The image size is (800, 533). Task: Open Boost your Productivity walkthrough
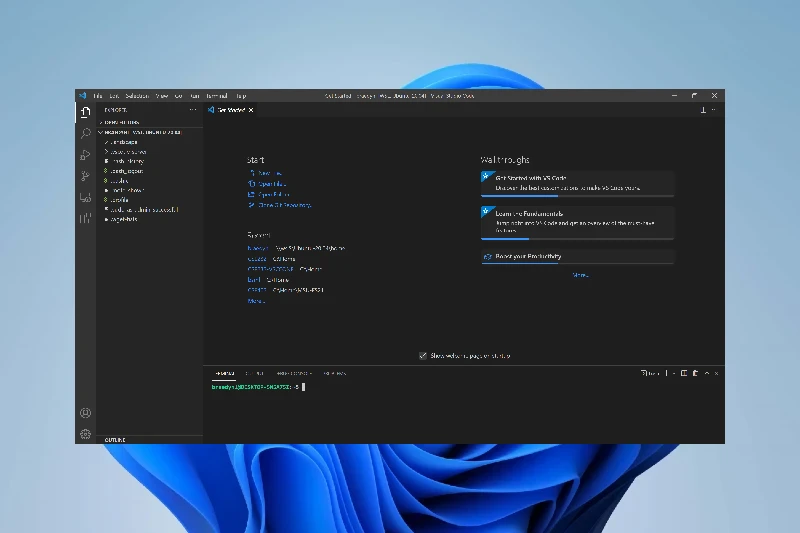point(578,257)
